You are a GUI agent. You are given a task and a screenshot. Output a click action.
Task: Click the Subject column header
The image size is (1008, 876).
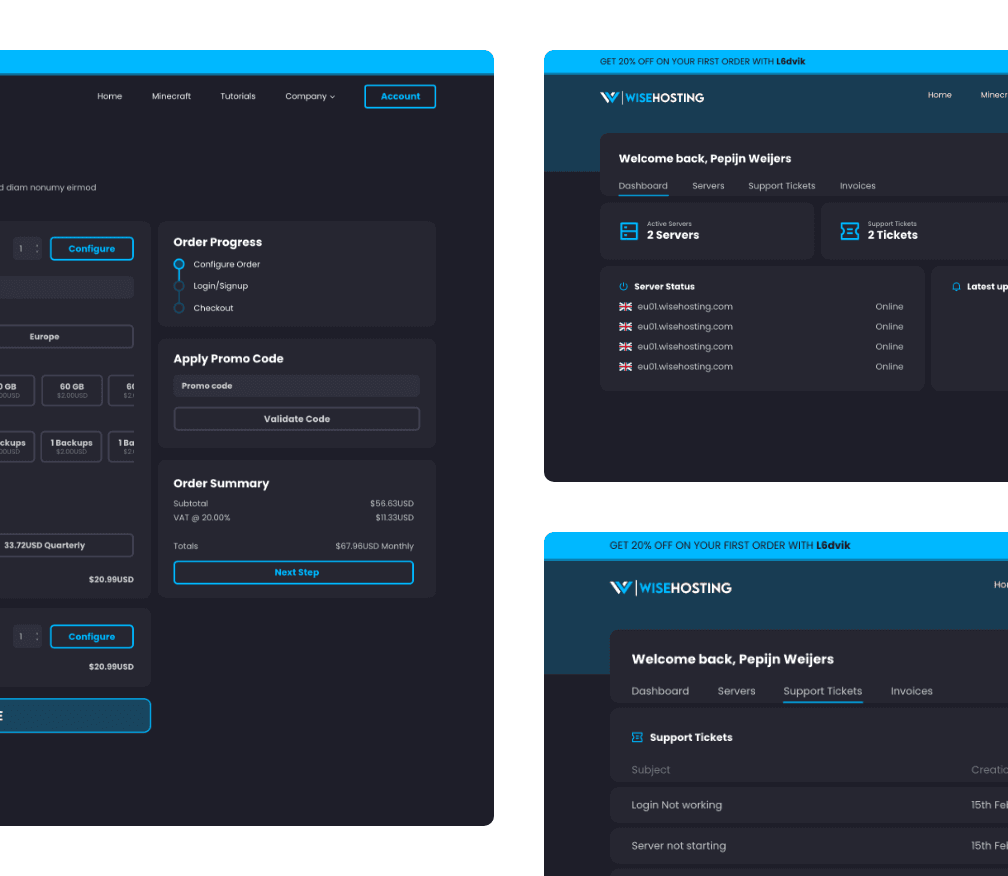(x=650, y=769)
